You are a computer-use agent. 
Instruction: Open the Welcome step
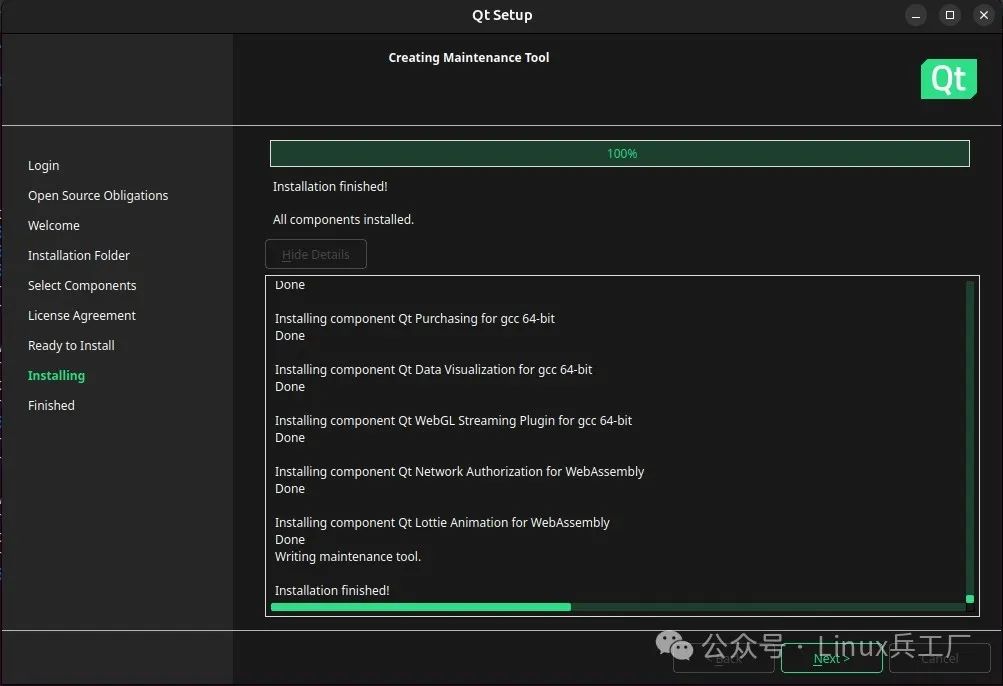(54, 225)
